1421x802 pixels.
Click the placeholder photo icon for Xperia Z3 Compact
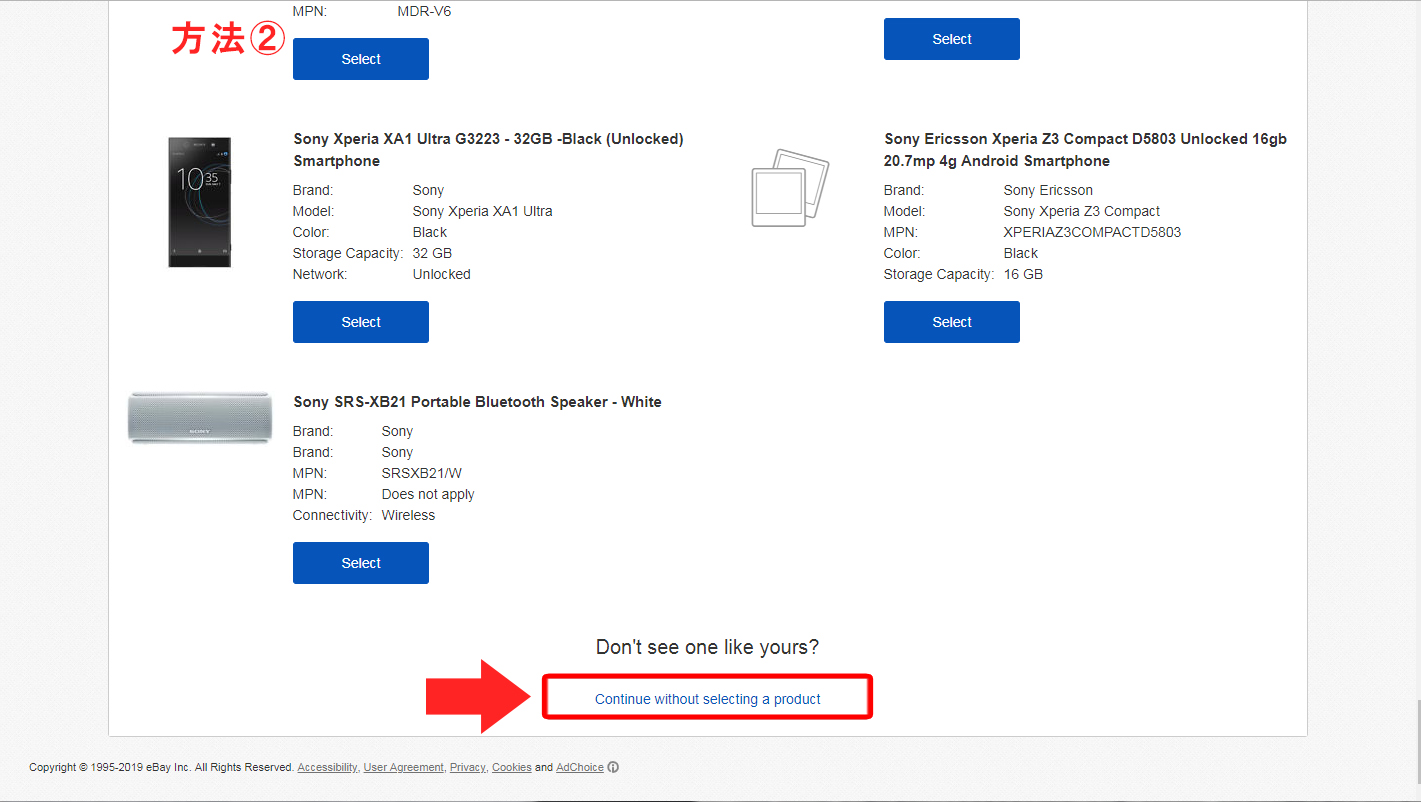(789, 189)
